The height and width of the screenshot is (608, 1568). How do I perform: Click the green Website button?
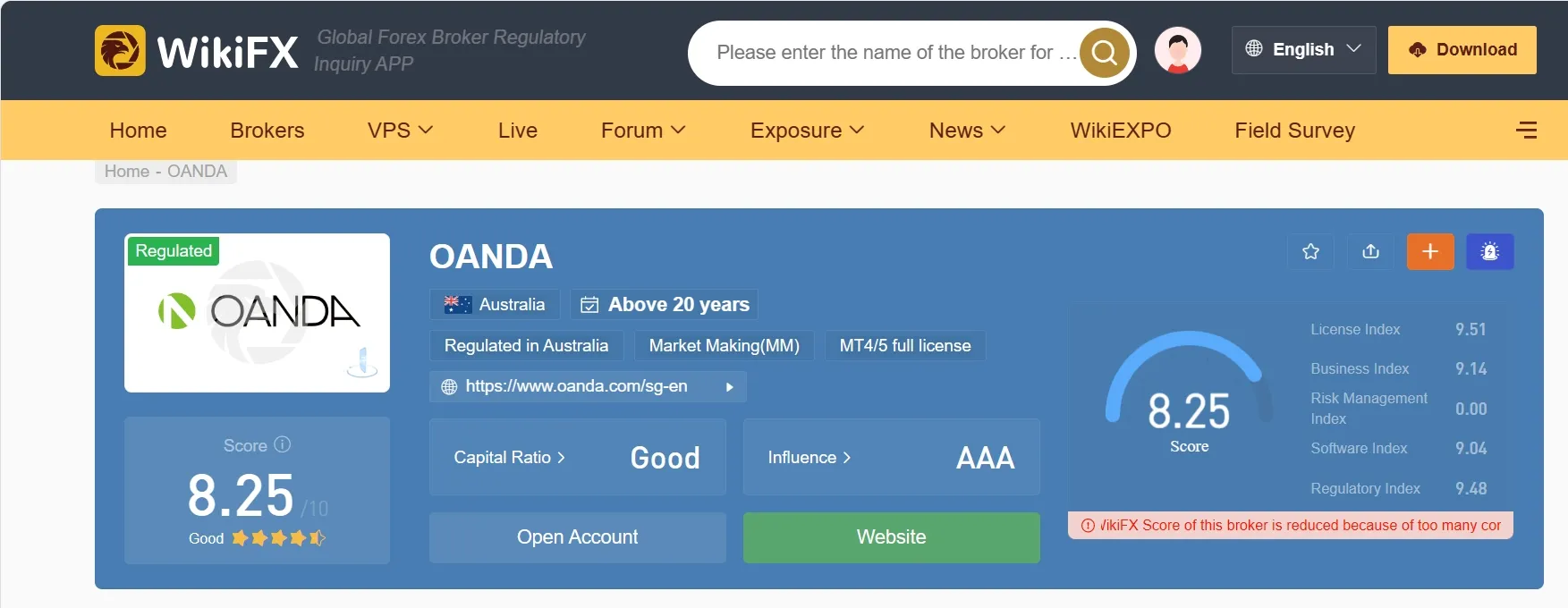click(892, 537)
